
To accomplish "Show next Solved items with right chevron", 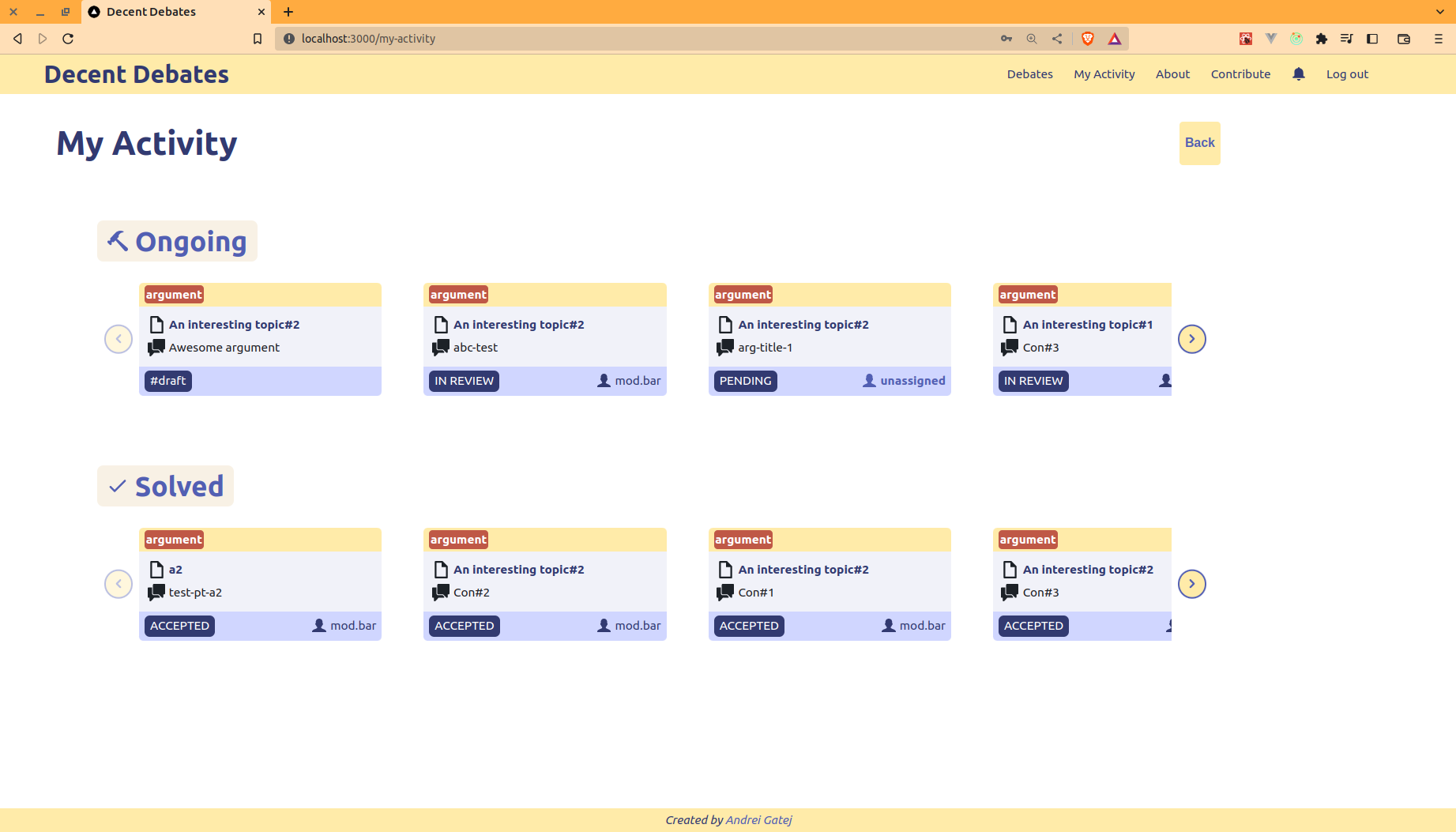I will click(x=1191, y=584).
